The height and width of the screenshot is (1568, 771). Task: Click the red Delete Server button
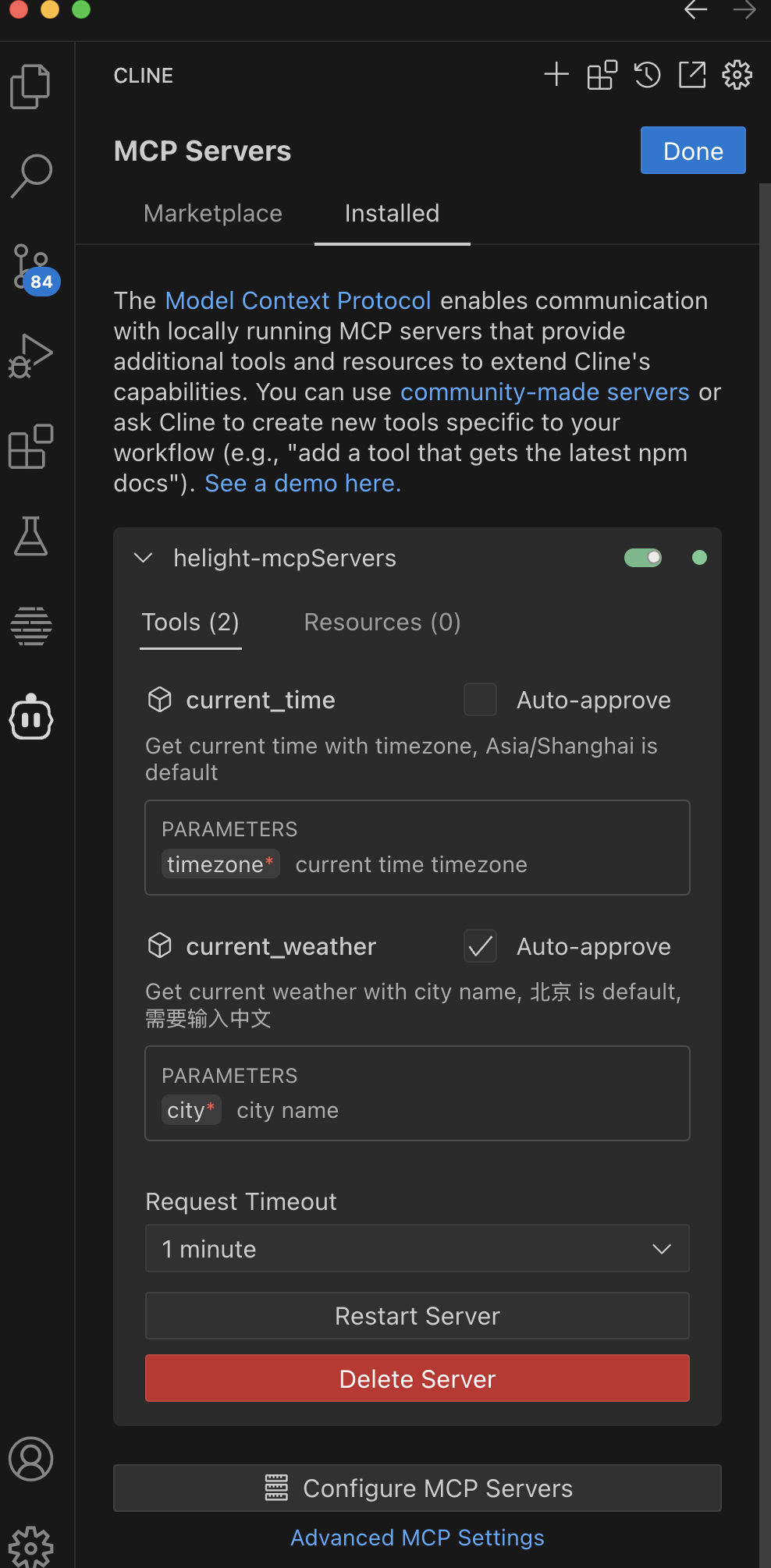pos(417,1378)
